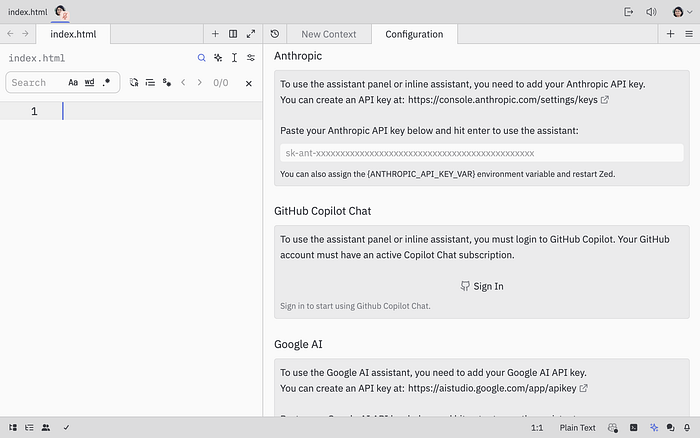
Task: Click the diagnostics checkmark
Action: click(x=66, y=427)
